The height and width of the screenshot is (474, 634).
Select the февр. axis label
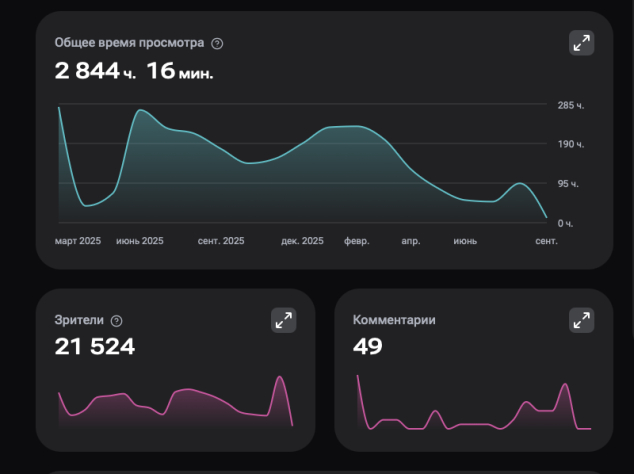[x=357, y=241]
